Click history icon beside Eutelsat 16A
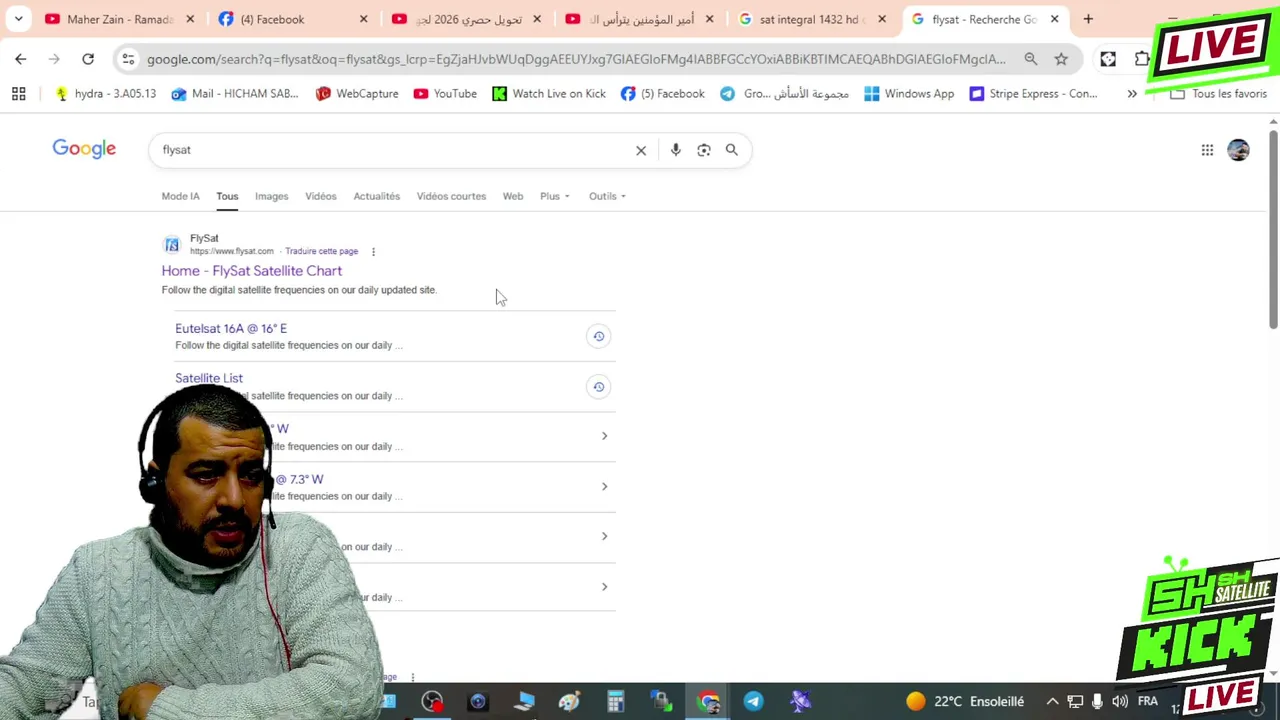The width and height of the screenshot is (1280, 720). point(598,336)
